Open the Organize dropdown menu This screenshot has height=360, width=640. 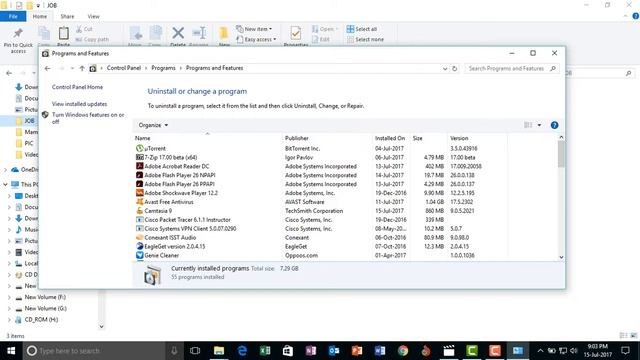(153, 125)
